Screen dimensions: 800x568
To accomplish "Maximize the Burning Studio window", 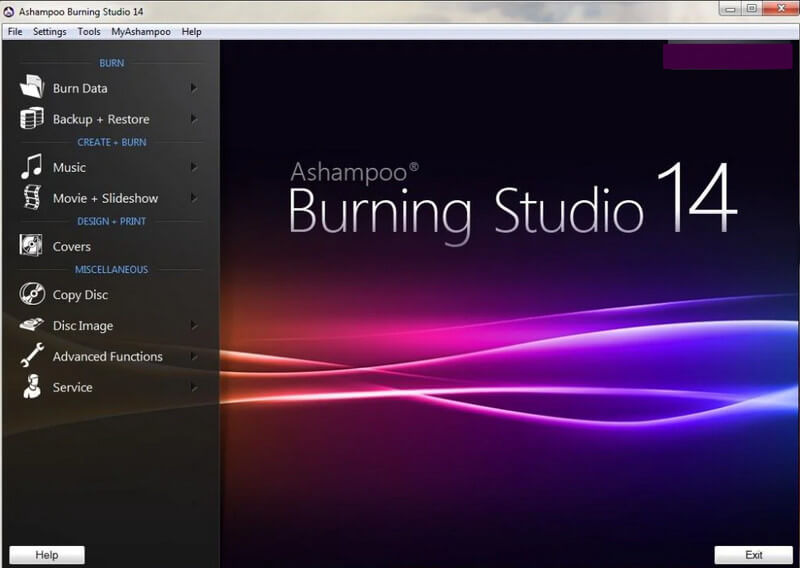I will click(752, 8).
